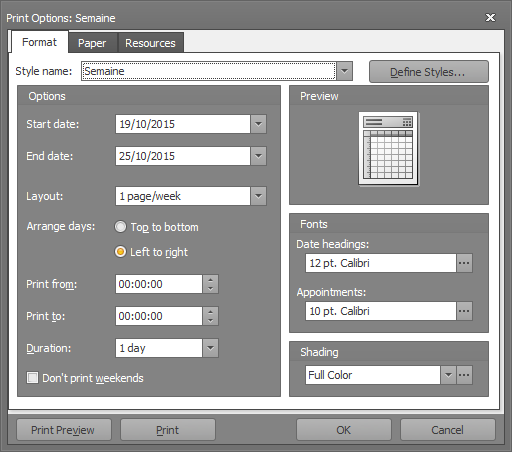This screenshot has height=452, width=512.
Task: Enable Don't print weekends checkbox
Action: (32, 378)
